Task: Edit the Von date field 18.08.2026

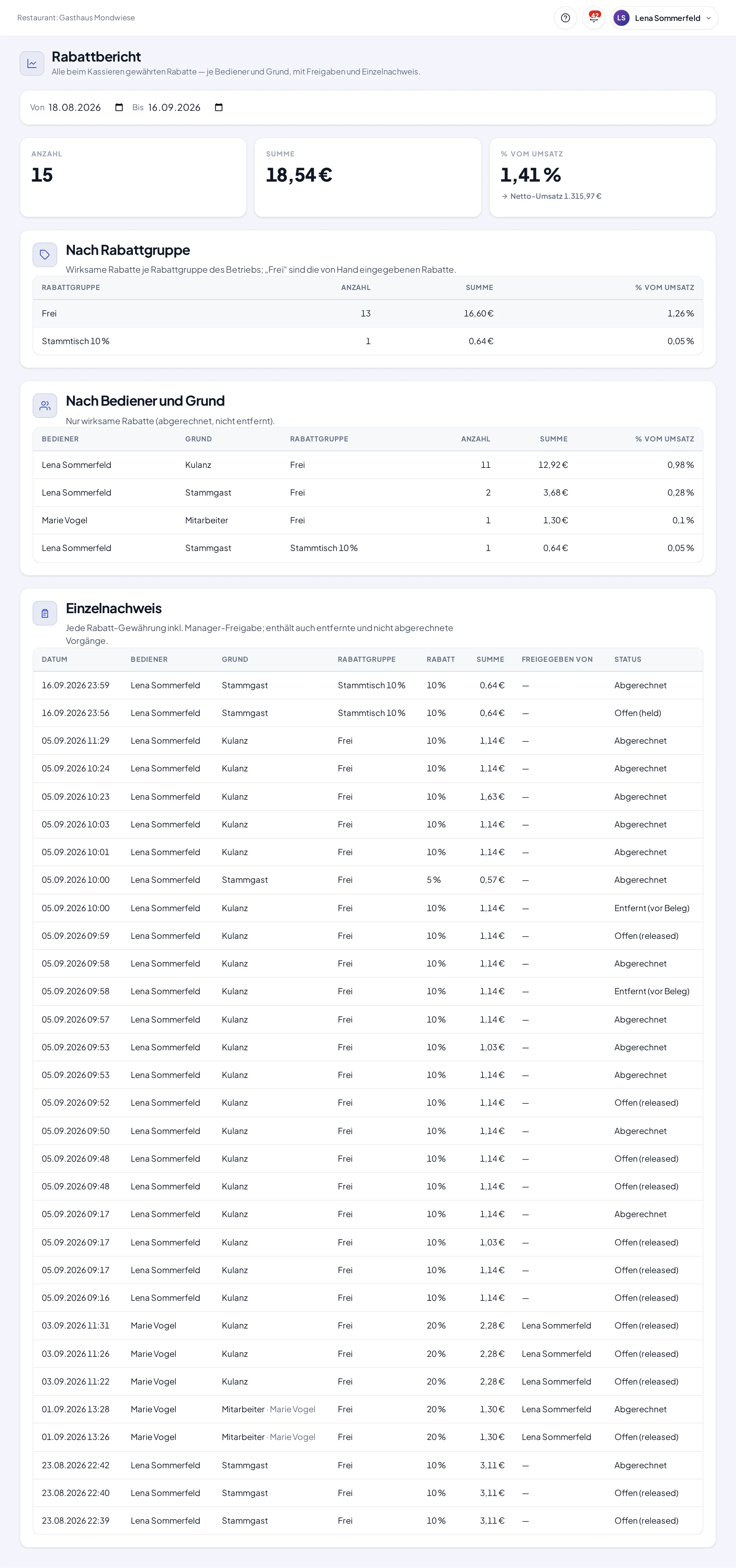Action: click(x=86, y=107)
